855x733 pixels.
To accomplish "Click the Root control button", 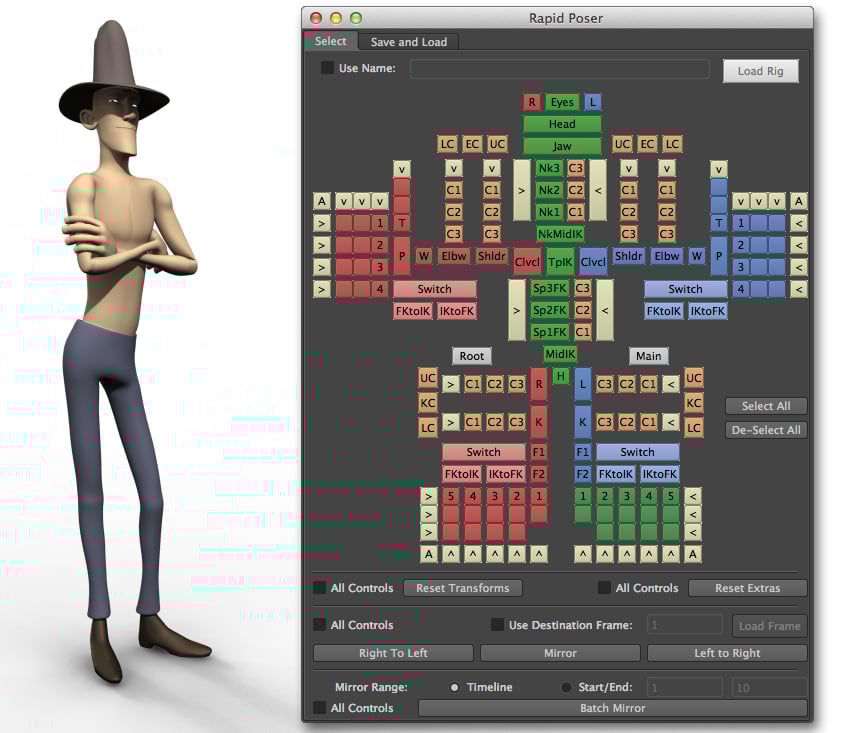I will click(472, 356).
